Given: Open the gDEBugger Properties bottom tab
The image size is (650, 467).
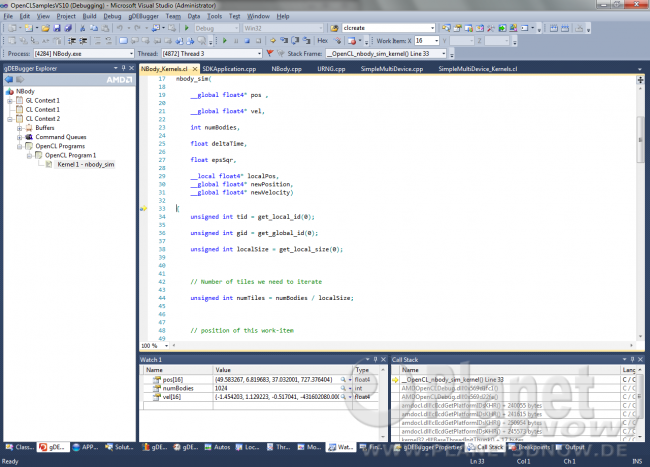Looking at the screenshot, I should click(x=428, y=447).
